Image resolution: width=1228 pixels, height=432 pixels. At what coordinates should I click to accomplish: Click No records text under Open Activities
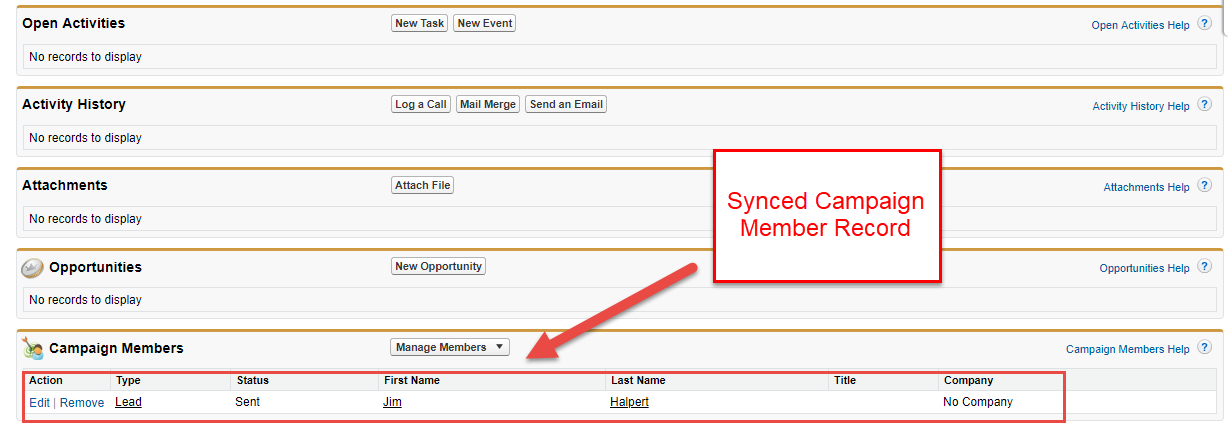[85, 57]
